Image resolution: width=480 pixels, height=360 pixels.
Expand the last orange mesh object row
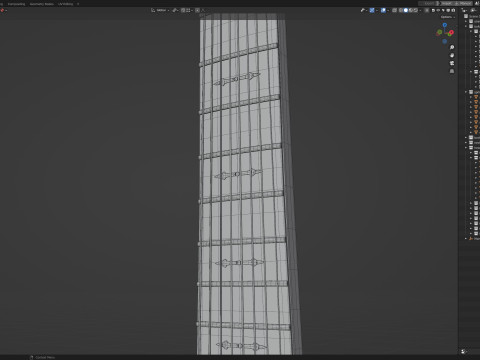tap(471, 132)
